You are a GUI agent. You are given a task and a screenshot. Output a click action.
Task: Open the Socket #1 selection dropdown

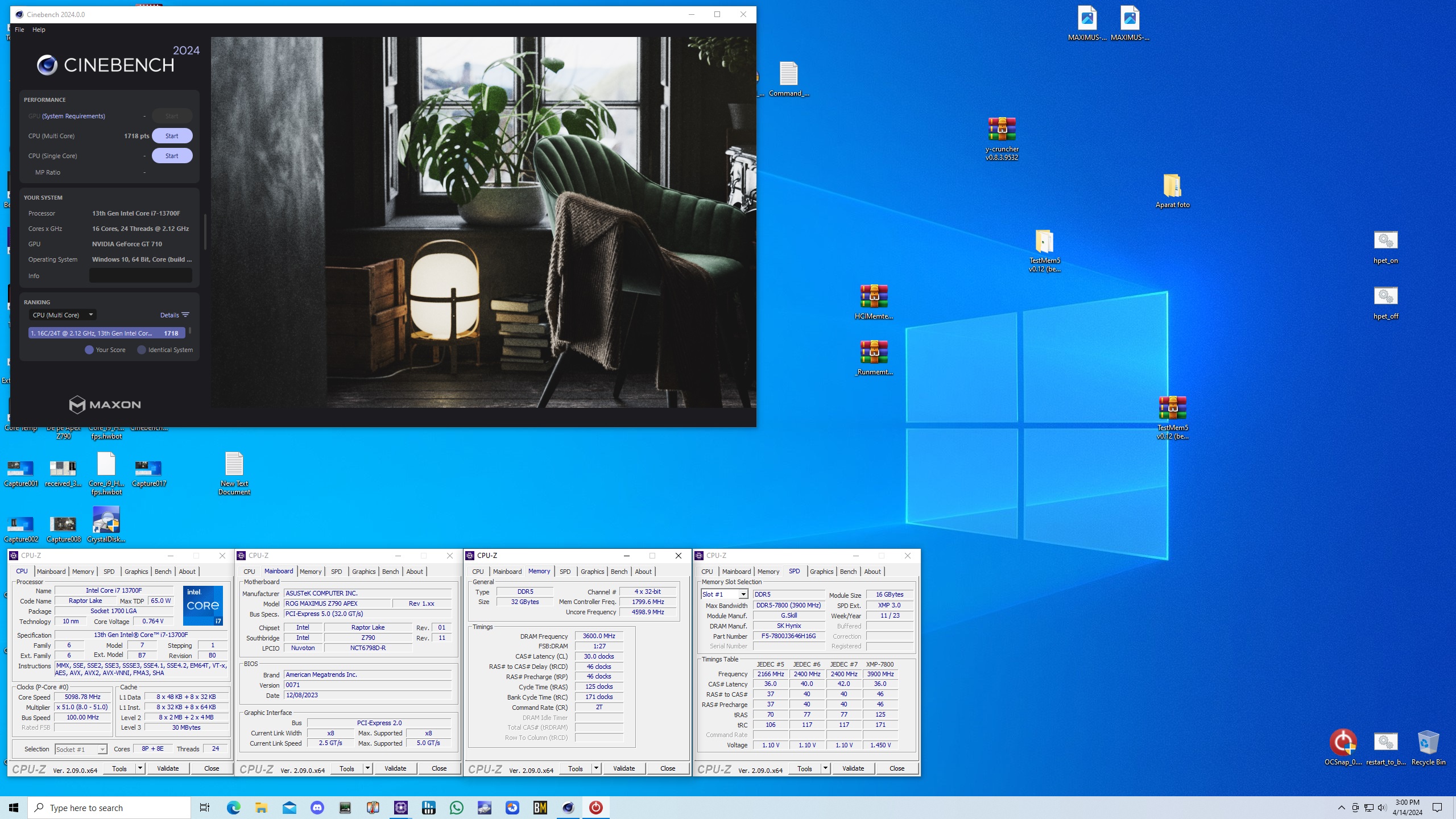coord(81,749)
